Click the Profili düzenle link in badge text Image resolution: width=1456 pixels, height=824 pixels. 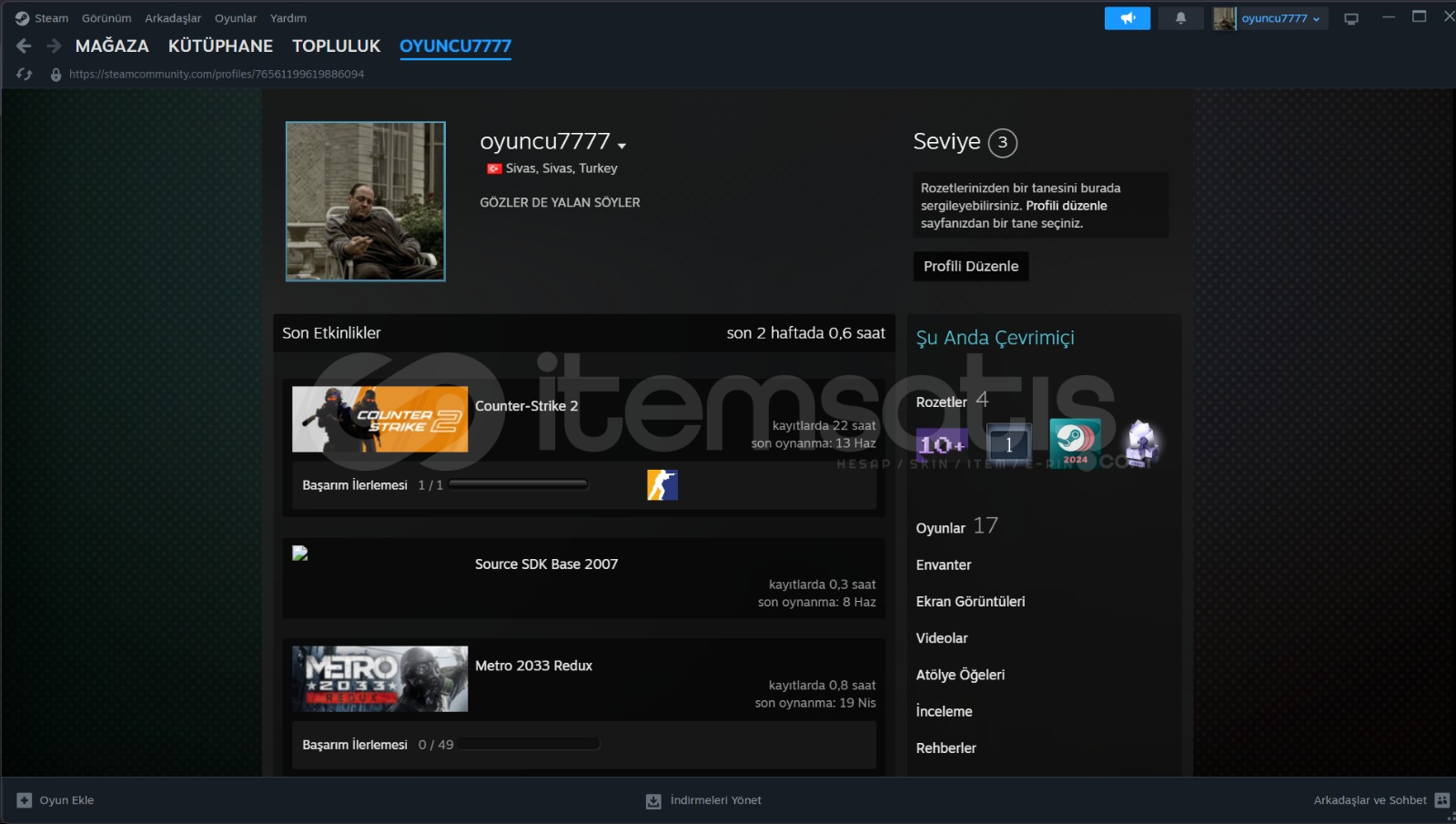click(x=1067, y=206)
